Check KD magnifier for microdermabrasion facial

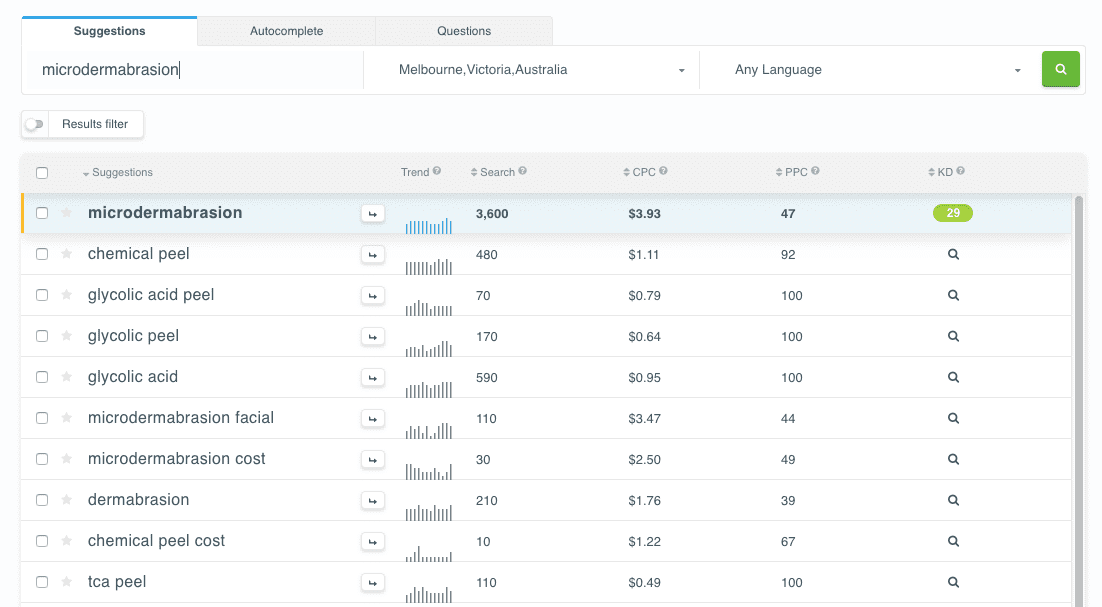(953, 418)
